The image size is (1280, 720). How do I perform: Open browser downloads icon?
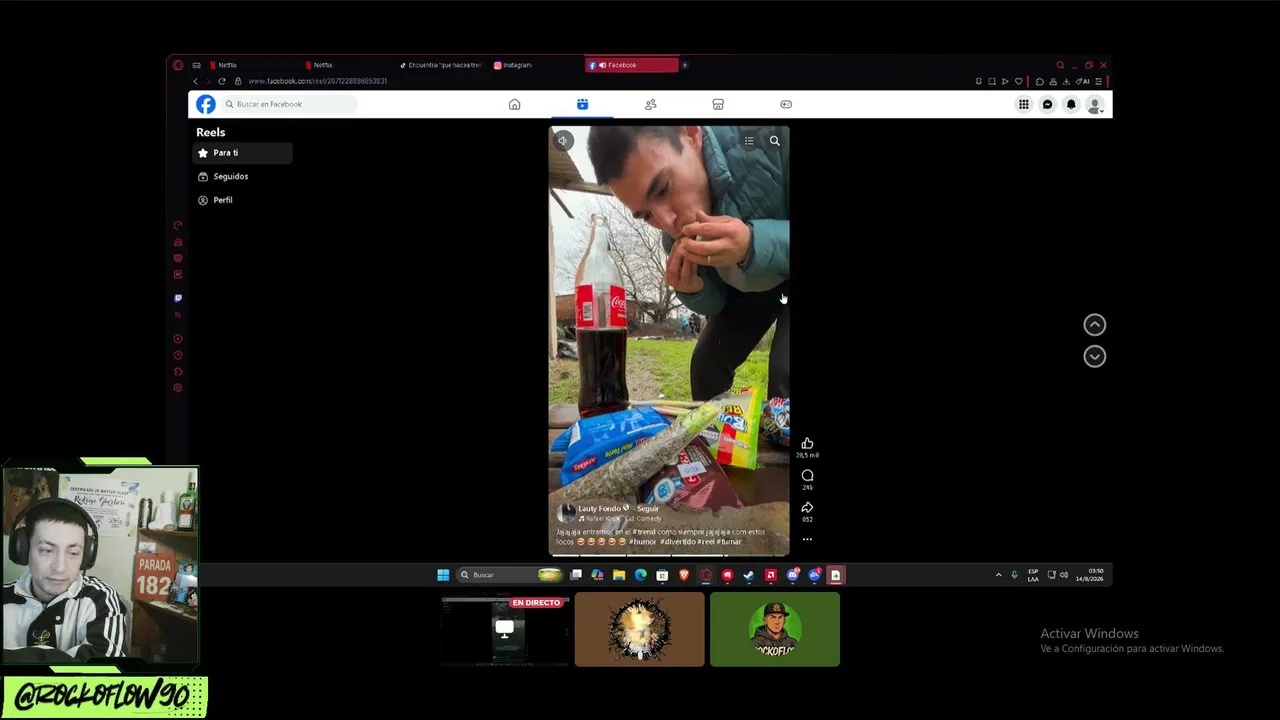coord(1064,81)
